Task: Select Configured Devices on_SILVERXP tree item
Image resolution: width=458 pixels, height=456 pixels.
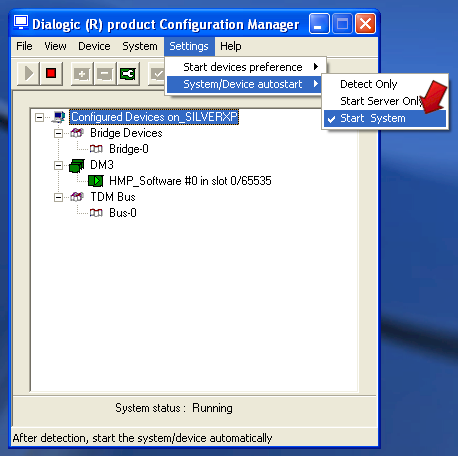Action: pos(154,117)
